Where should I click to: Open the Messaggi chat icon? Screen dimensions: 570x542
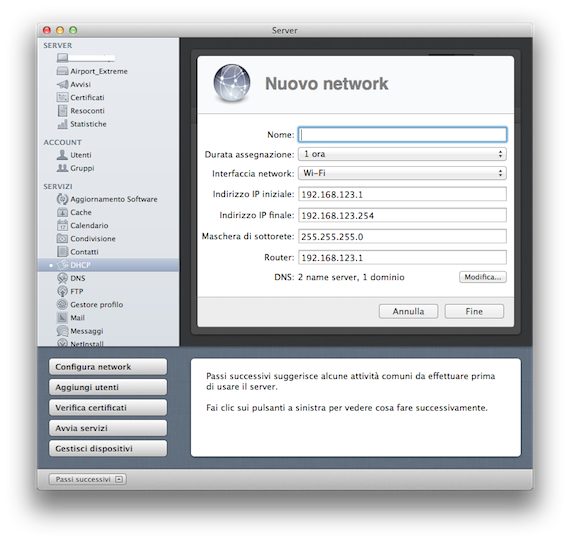point(62,331)
